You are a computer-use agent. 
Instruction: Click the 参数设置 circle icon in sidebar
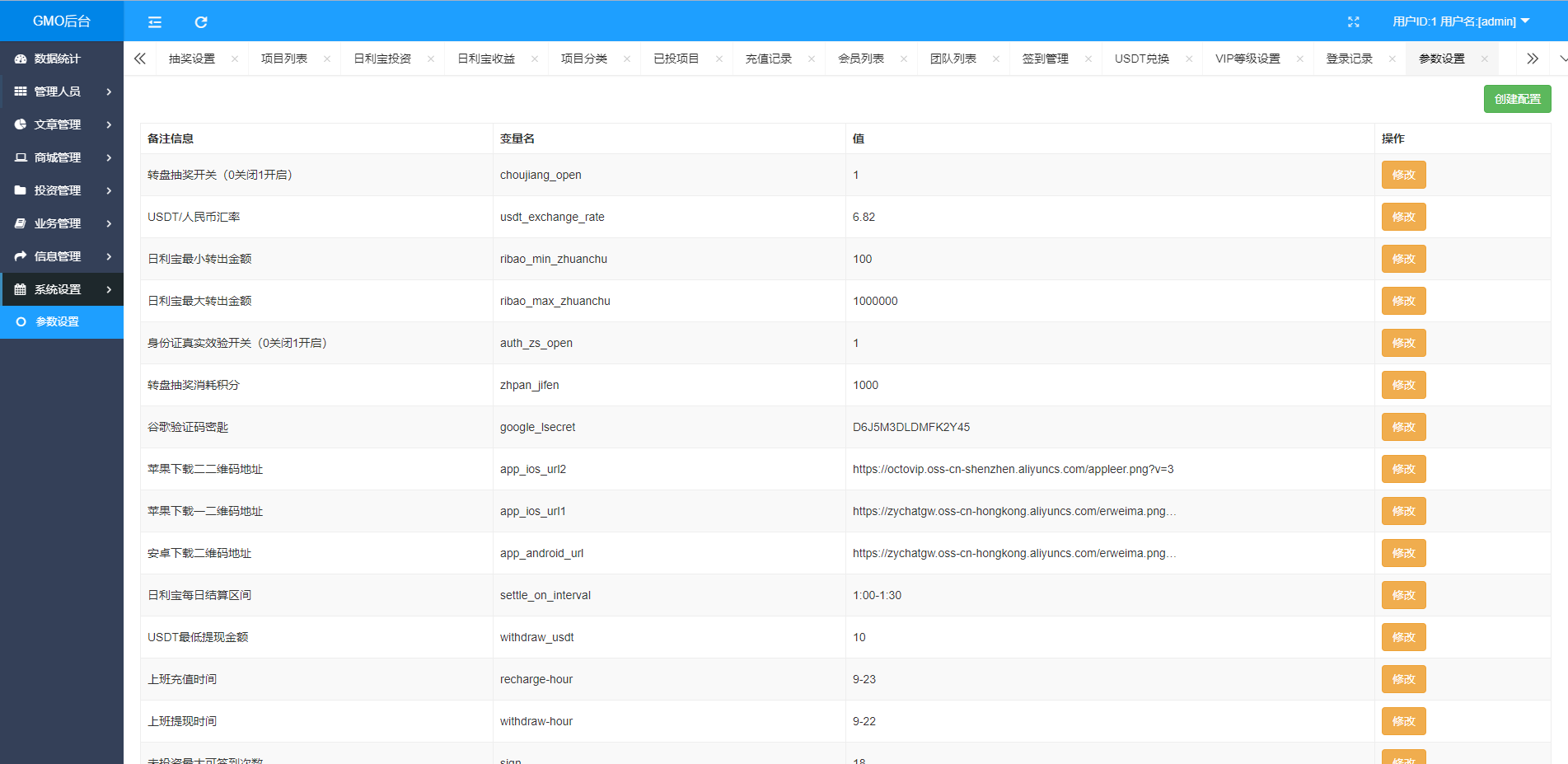(x=22, y=322)
